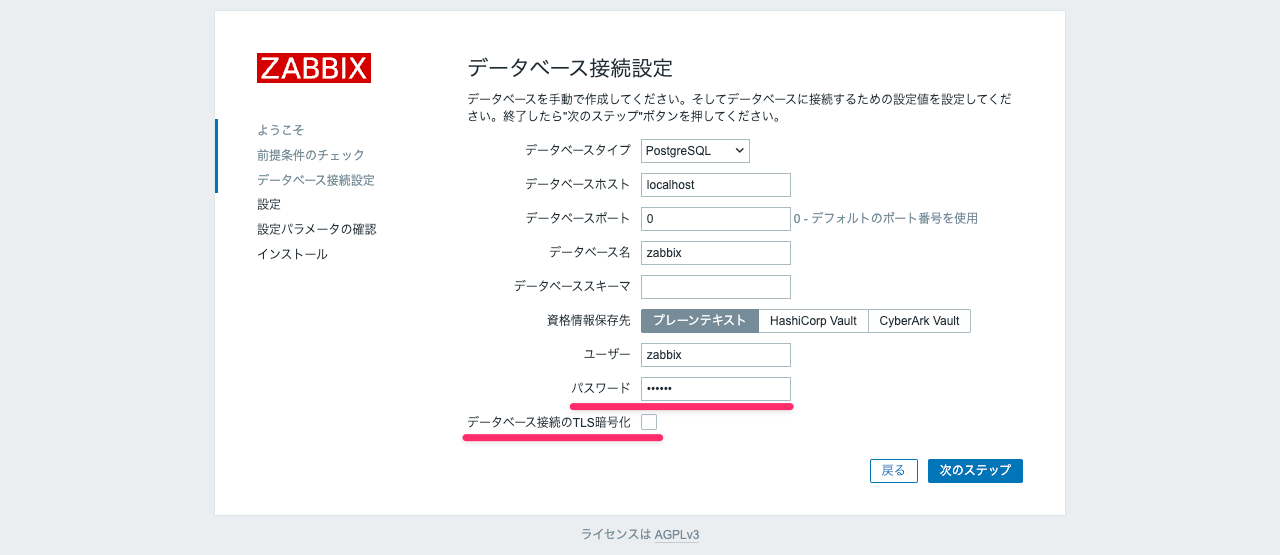
Task: Click the データベースポート input field
Action: coord(716,218)
